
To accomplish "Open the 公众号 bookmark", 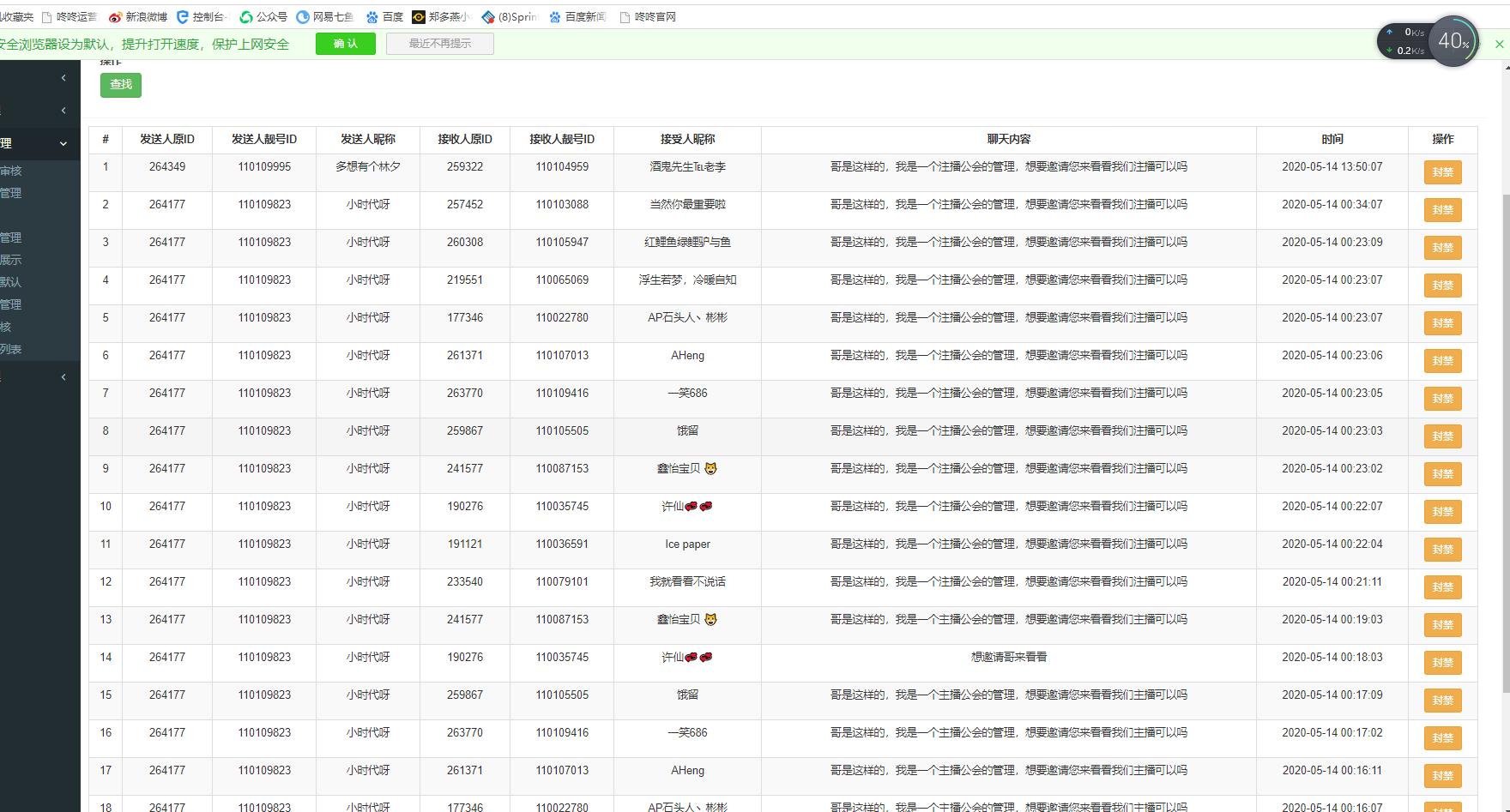I will pyautogui.click(x=264, y=17).
